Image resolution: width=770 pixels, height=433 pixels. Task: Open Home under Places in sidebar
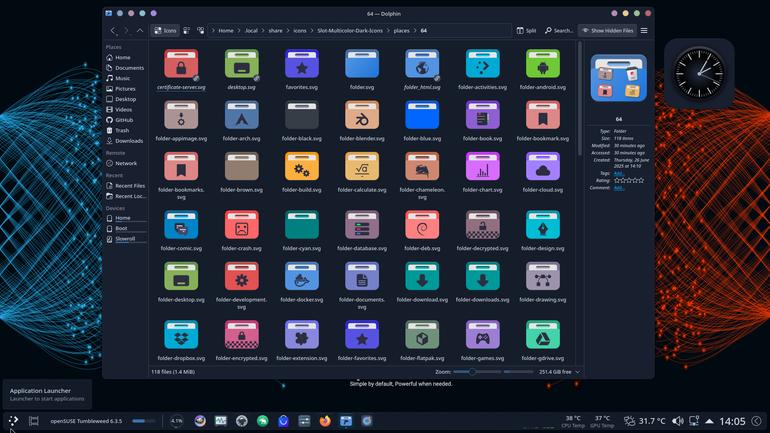(118, 57)
